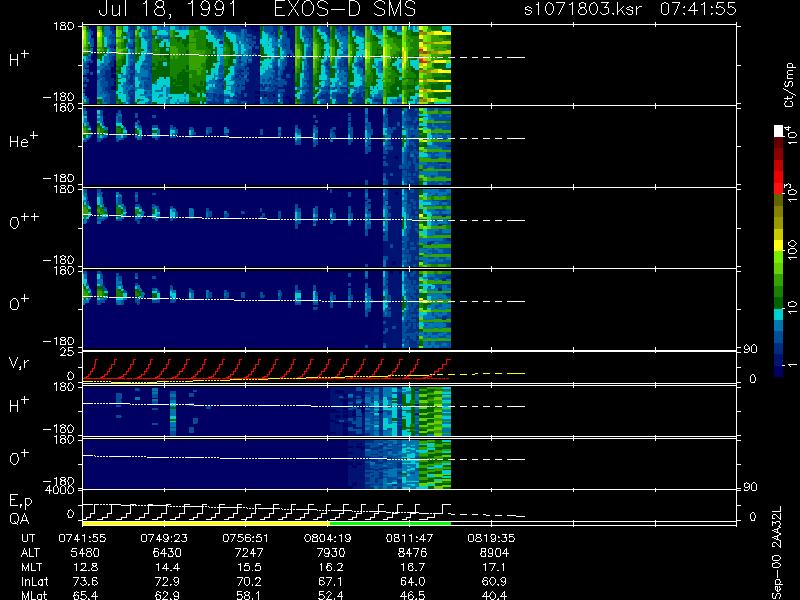Click the InLat value '60.9'
The image size is (800, 600).
coord(494,581)
